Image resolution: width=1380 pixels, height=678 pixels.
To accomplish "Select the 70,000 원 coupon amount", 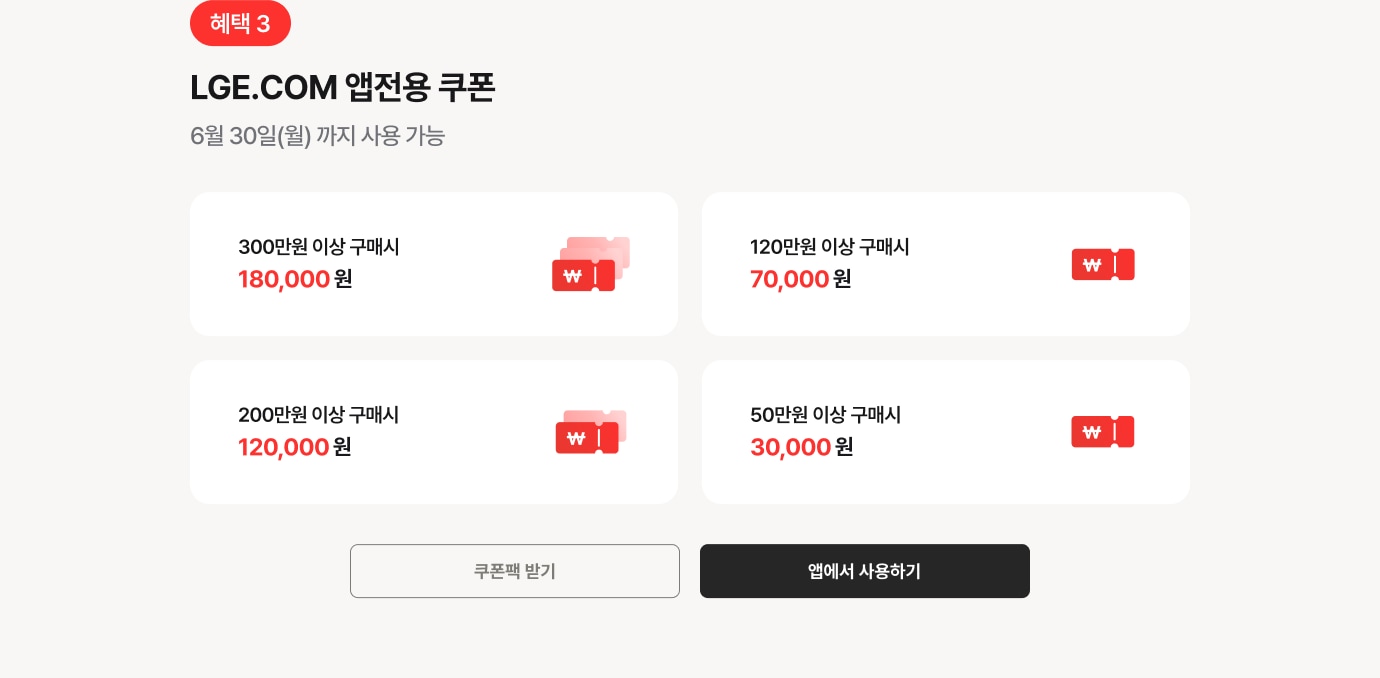I will 801,279.
